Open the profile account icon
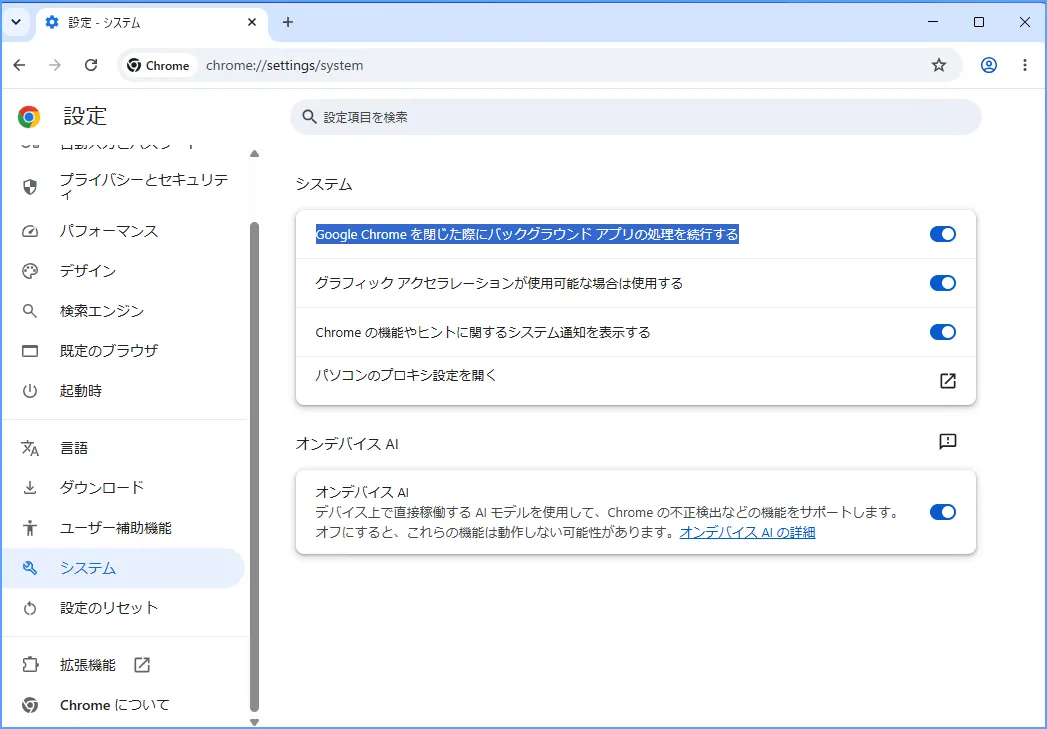 tap(989, 65)
